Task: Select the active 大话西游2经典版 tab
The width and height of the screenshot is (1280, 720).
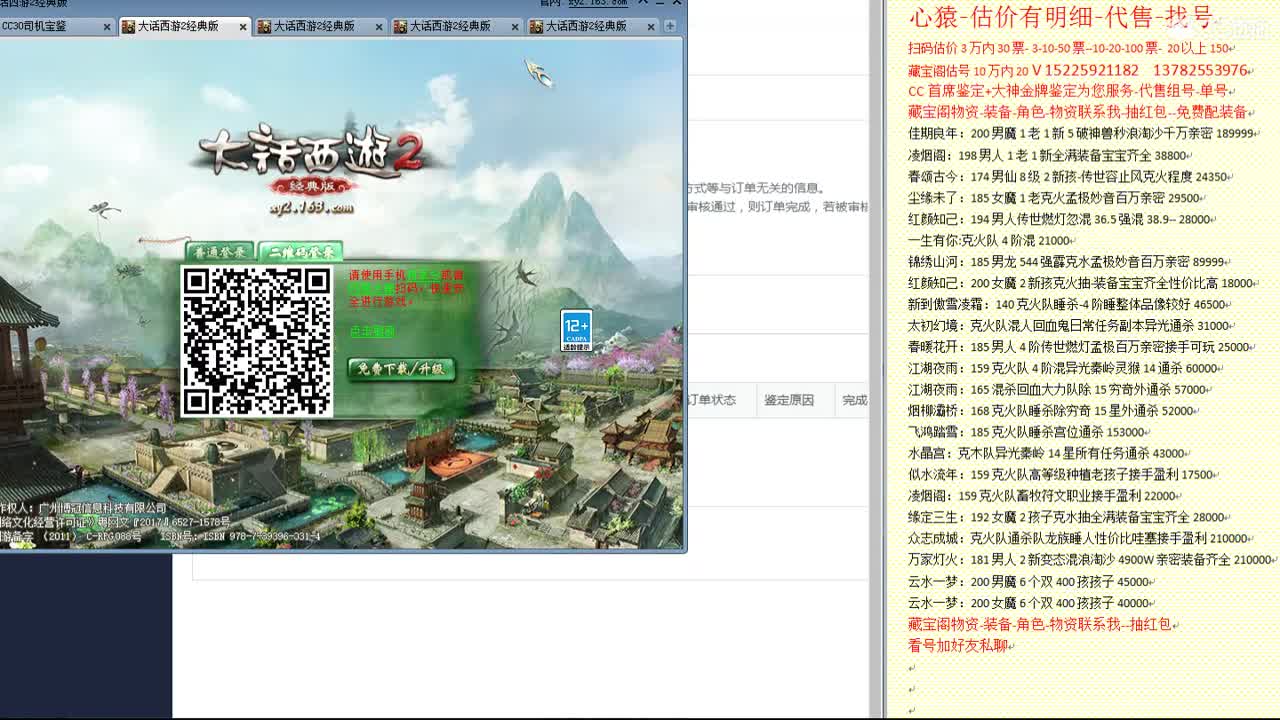Action: click(x=185, y=27)
